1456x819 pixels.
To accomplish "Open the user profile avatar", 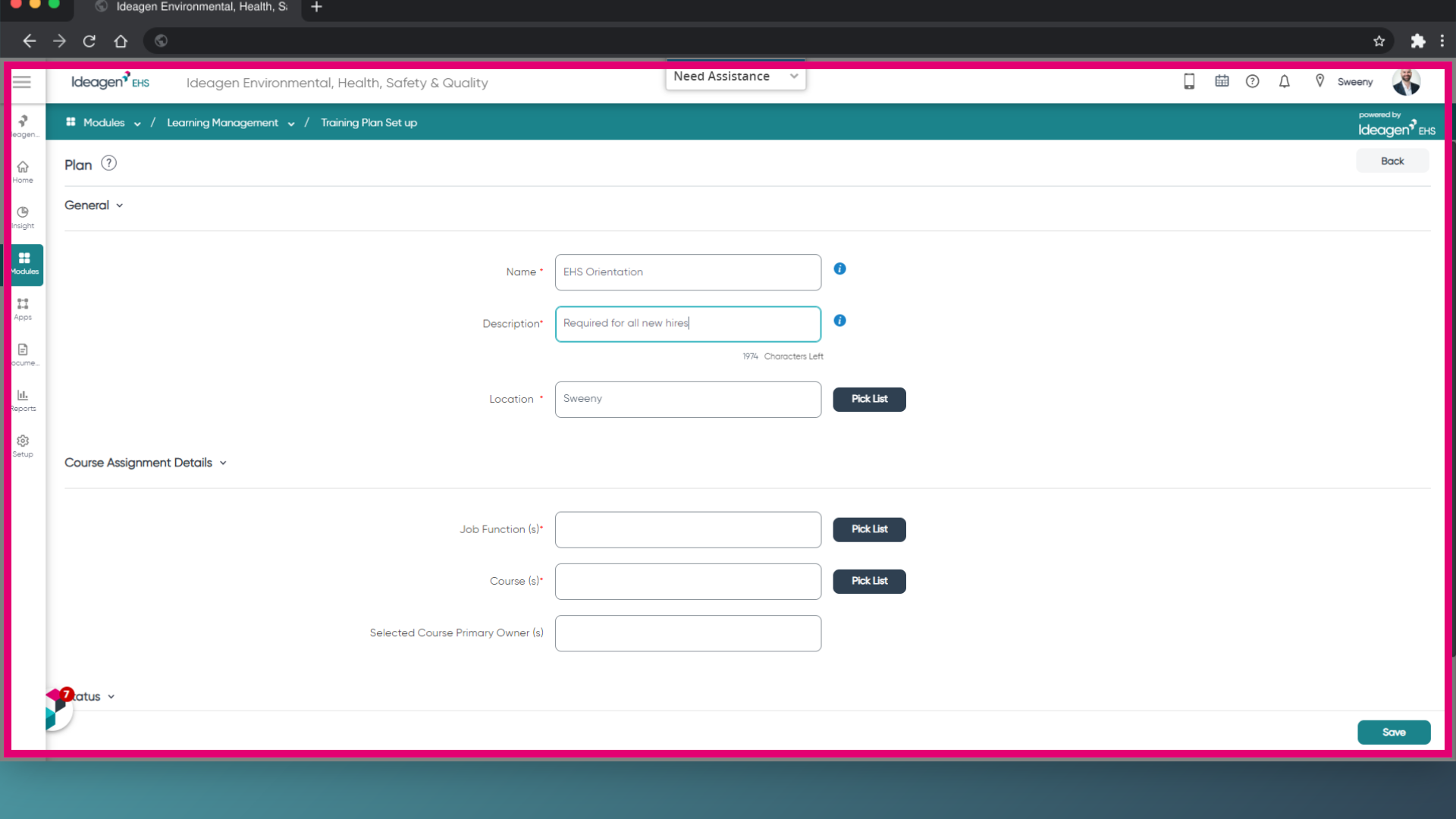I will click(x=1406, y=82).
